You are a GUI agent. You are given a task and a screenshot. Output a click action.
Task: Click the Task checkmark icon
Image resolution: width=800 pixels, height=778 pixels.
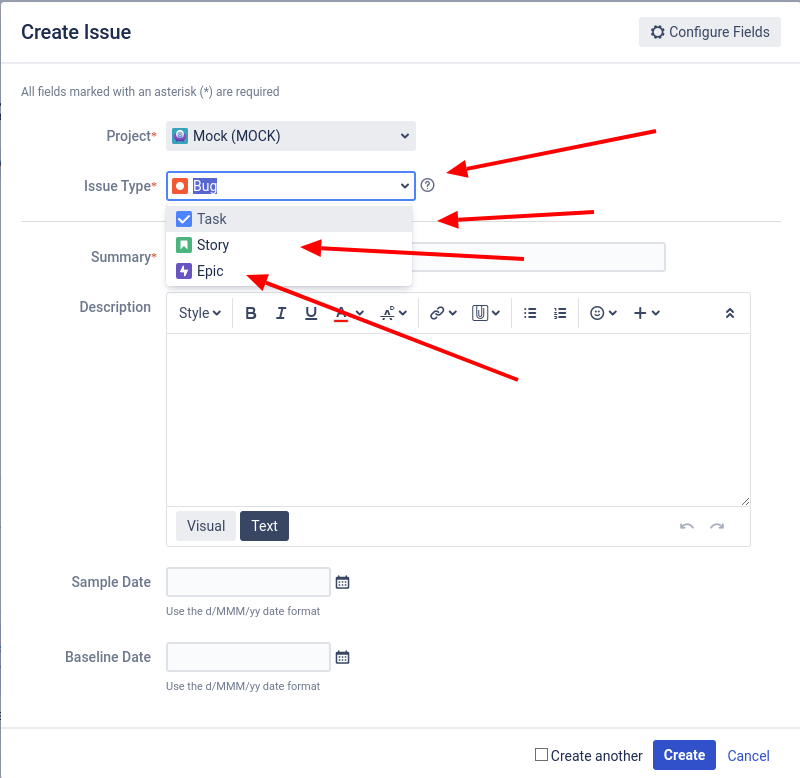pyautogui.click(x=184, y=219)
